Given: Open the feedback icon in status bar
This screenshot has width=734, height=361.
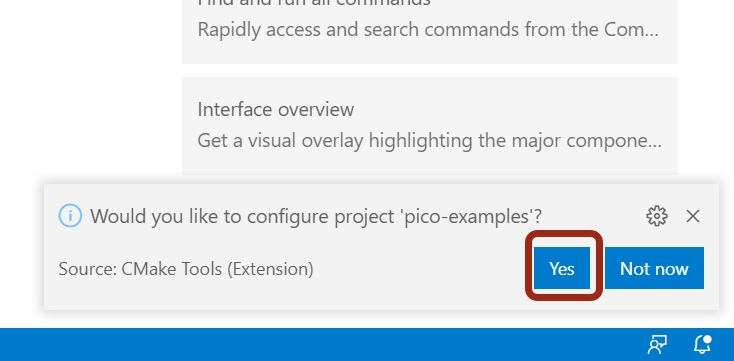Looking at the screenshot, I should [x=657, y=345].
